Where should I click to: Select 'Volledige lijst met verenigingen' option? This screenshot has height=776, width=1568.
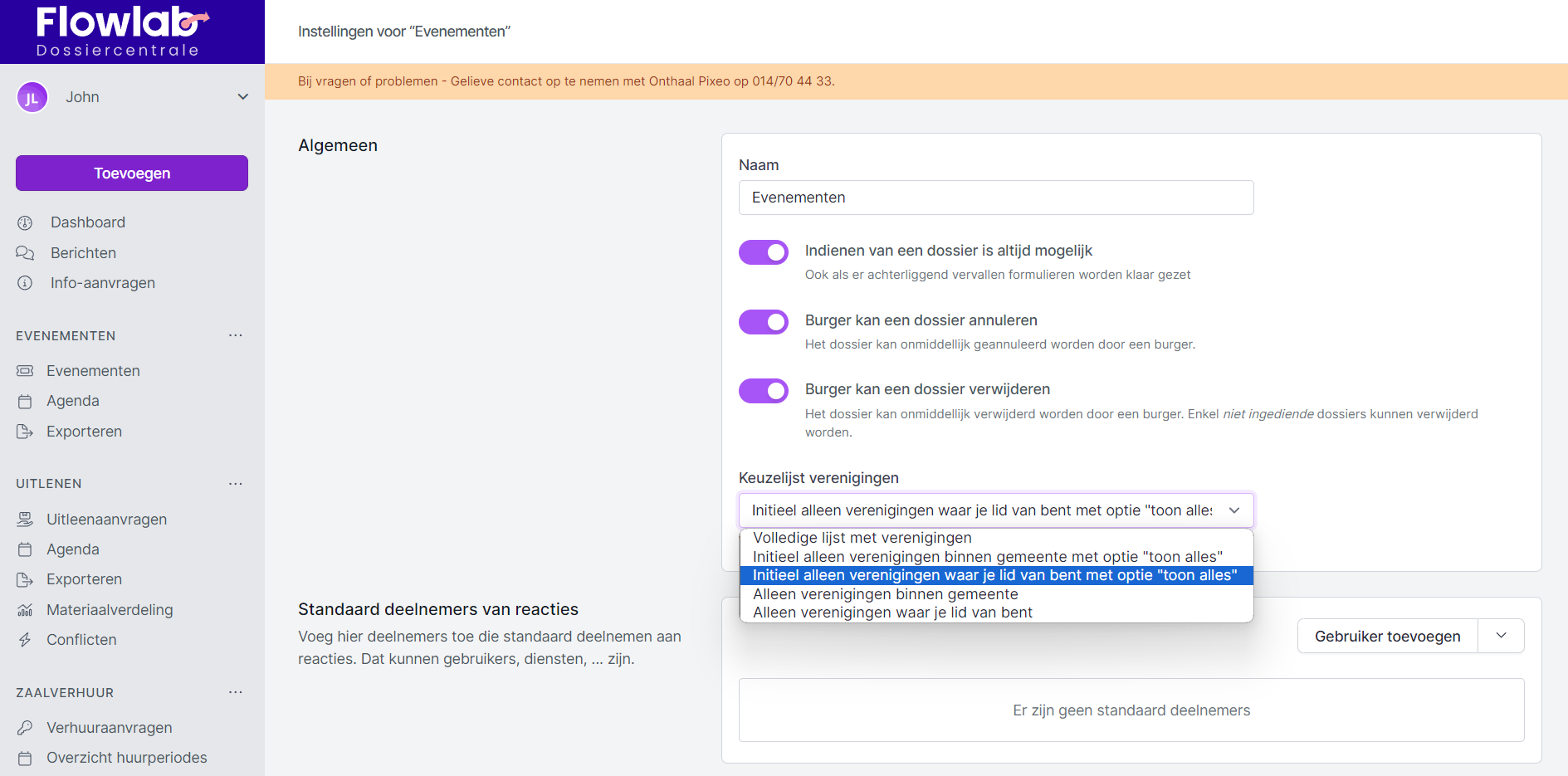(862, 538)
